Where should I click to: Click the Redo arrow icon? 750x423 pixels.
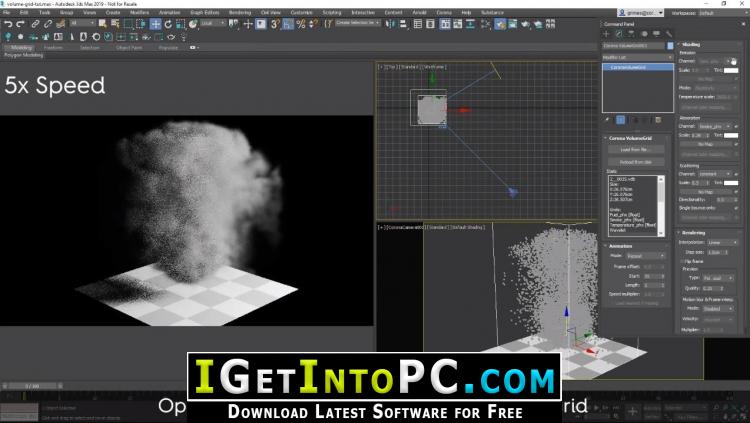click(x=21, y=23)
